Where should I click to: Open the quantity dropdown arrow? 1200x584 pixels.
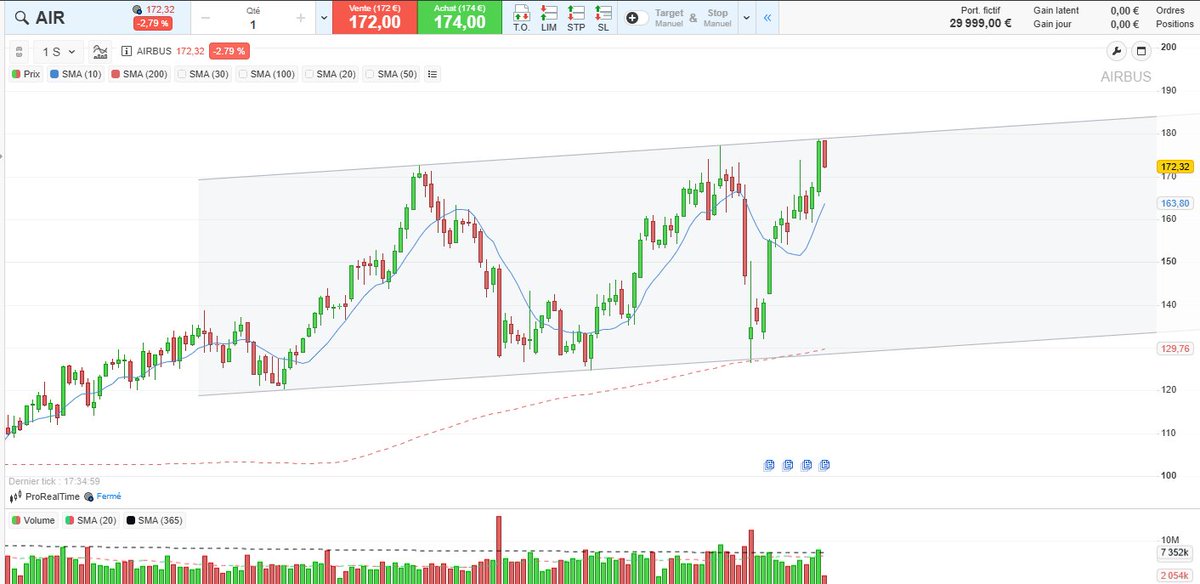point(323,18)
